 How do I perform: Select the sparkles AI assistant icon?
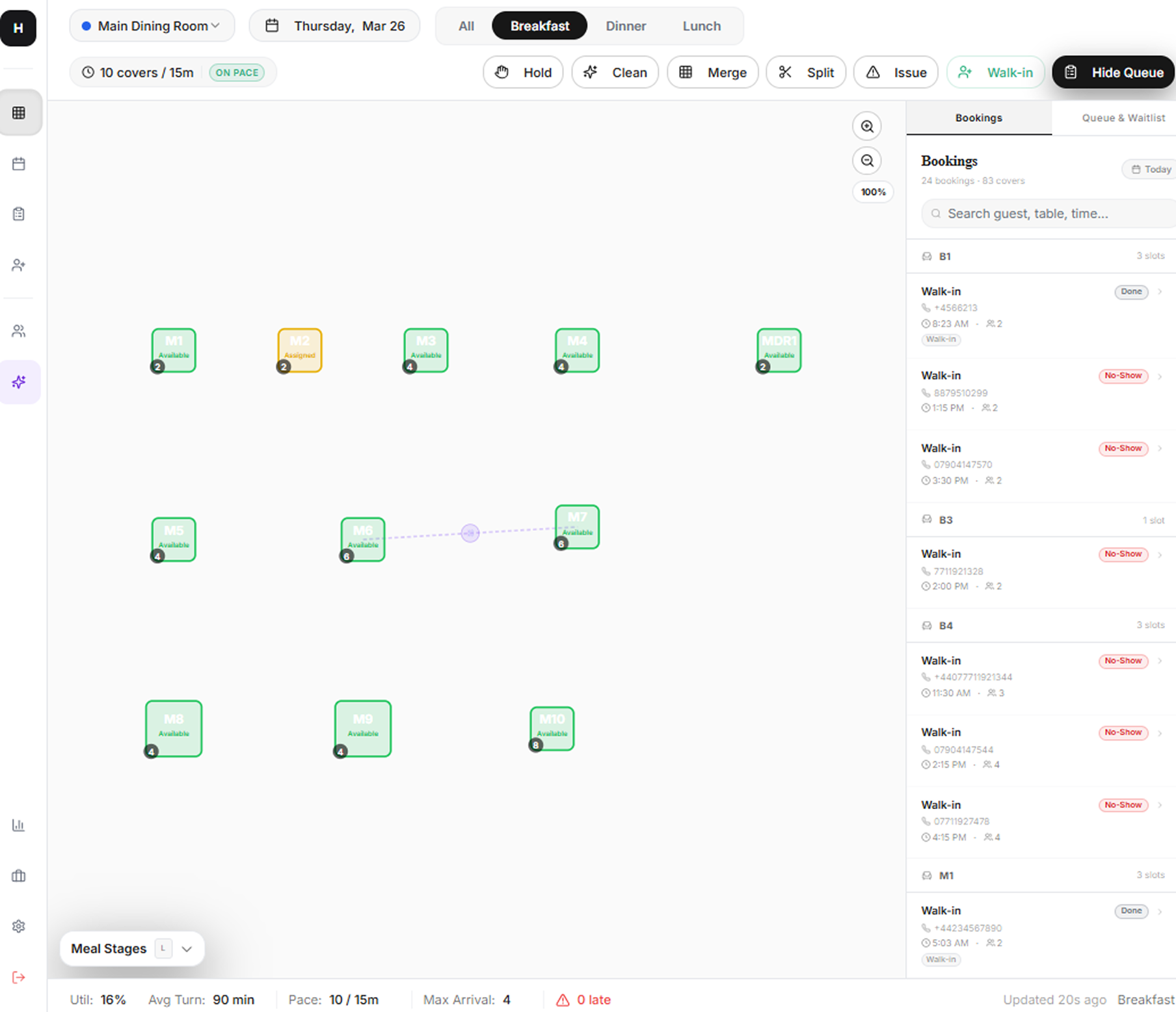point(20,382)
